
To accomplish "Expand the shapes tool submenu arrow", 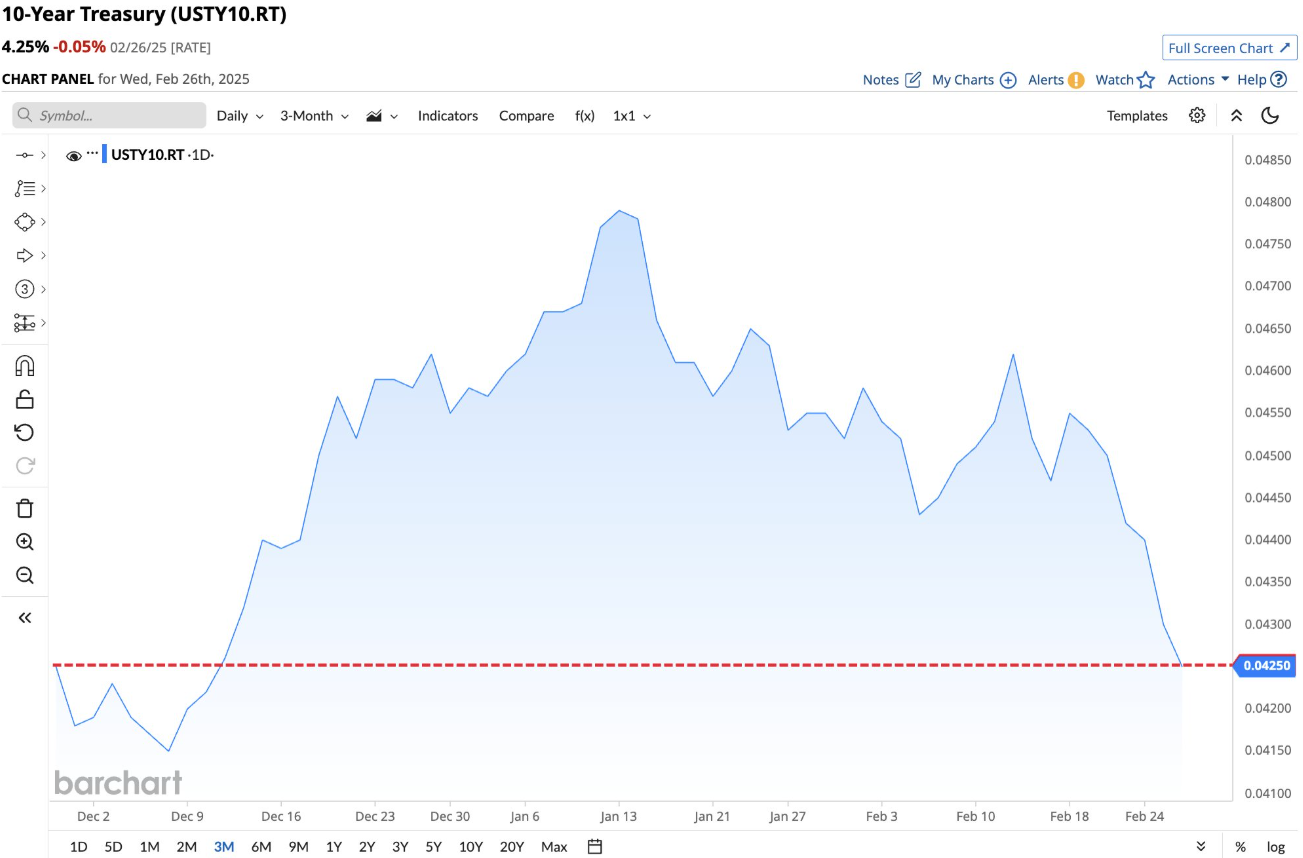I will click(43, 222).
